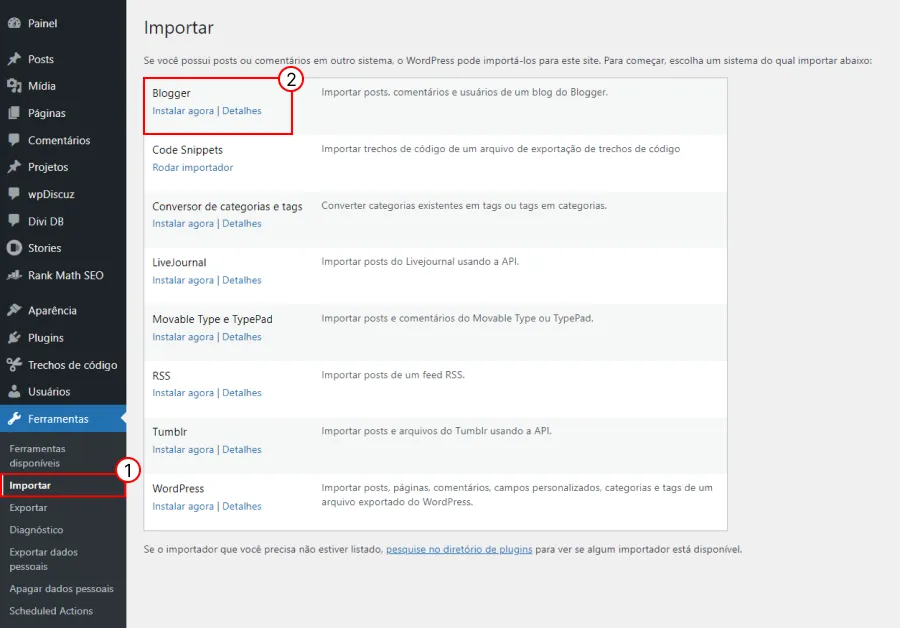The height and width of the screenshot is (628, 900).
Task: Install the WordPress importer now
Action: coord(183,507)
